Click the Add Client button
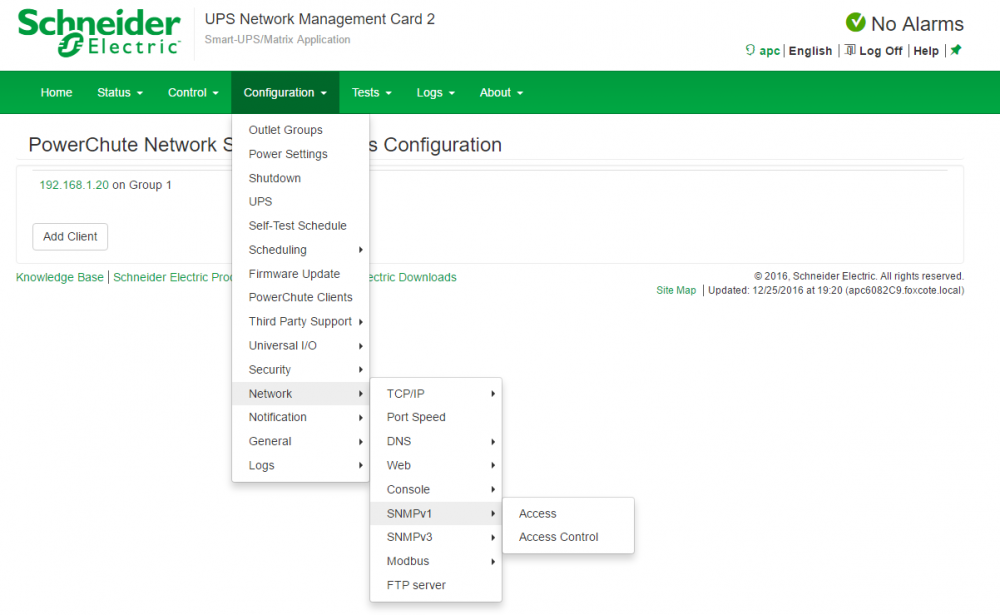 (x=70, y=237)
